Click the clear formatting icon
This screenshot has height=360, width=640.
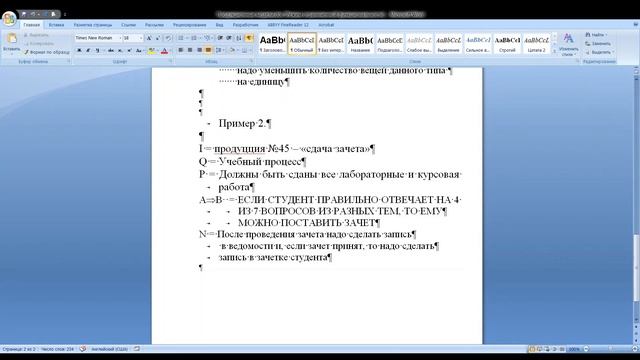[x=168, y=38]
